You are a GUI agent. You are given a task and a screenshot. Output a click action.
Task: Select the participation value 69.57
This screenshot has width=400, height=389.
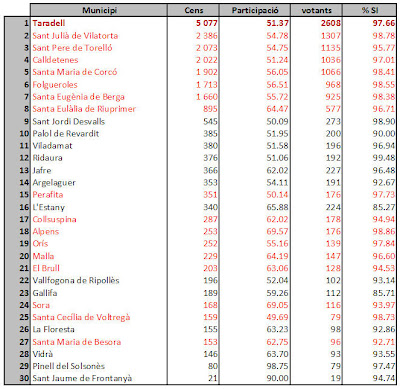pos(277,231)
